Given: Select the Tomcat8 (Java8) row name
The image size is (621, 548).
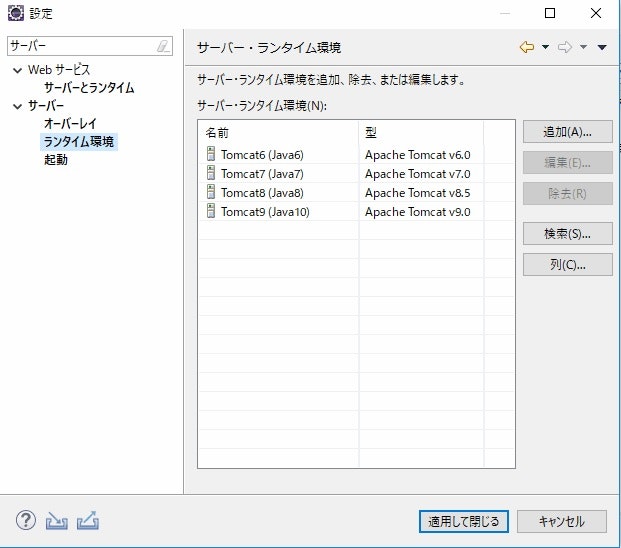Looking at the screenshot, I should pos(262,192).
